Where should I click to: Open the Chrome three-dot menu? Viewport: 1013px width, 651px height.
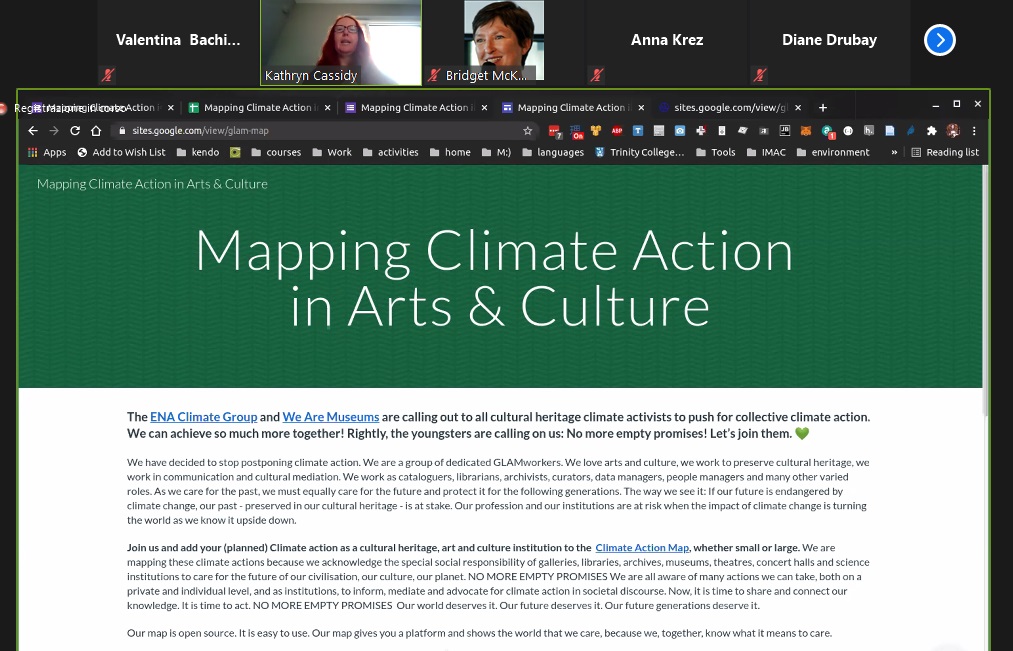pyautogui.click(x=974, y=130)
